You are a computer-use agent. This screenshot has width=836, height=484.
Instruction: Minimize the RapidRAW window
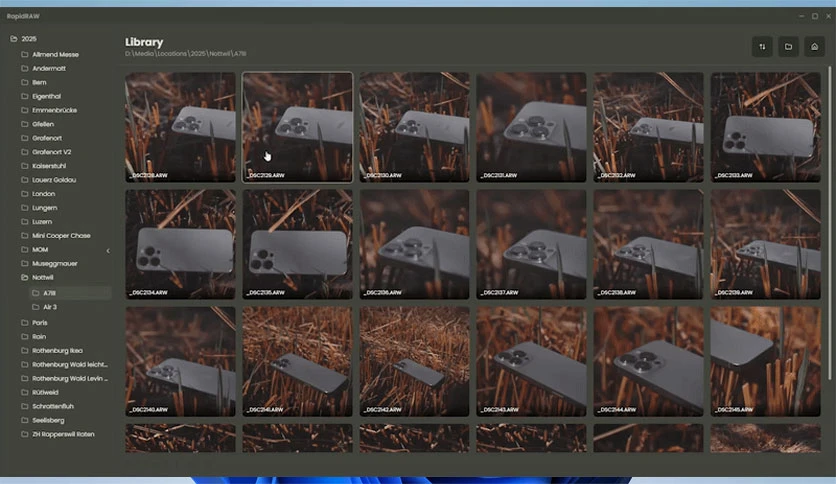pyautogui.click(x=801, y=16)
